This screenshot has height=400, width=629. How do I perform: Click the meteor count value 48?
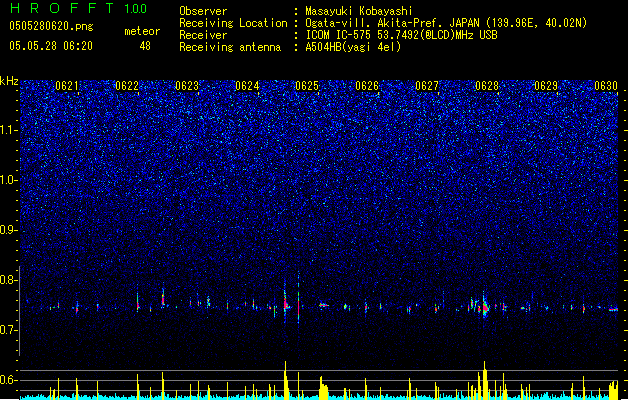click(x=145, y=46)
